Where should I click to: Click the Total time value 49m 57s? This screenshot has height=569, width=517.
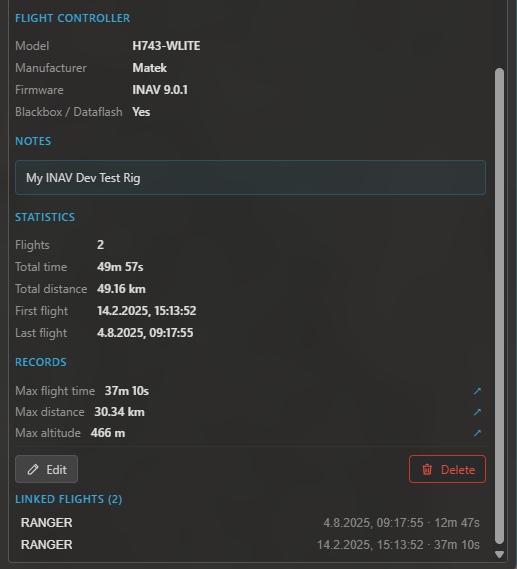[120, 267]
